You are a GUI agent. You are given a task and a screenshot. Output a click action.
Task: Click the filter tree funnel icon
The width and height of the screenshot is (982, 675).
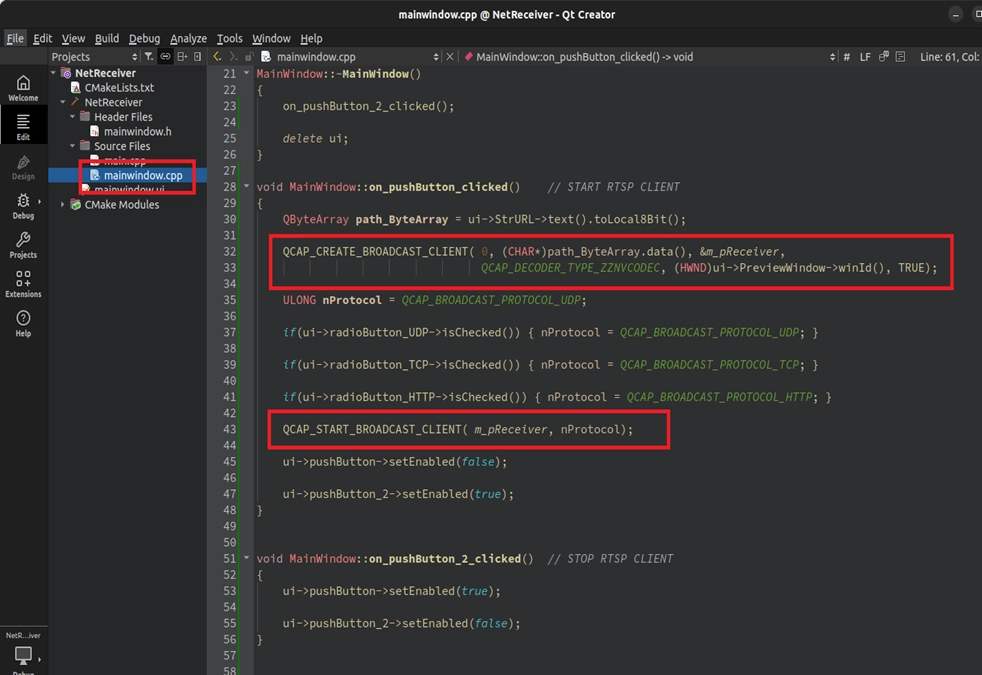tap(148, 56)
